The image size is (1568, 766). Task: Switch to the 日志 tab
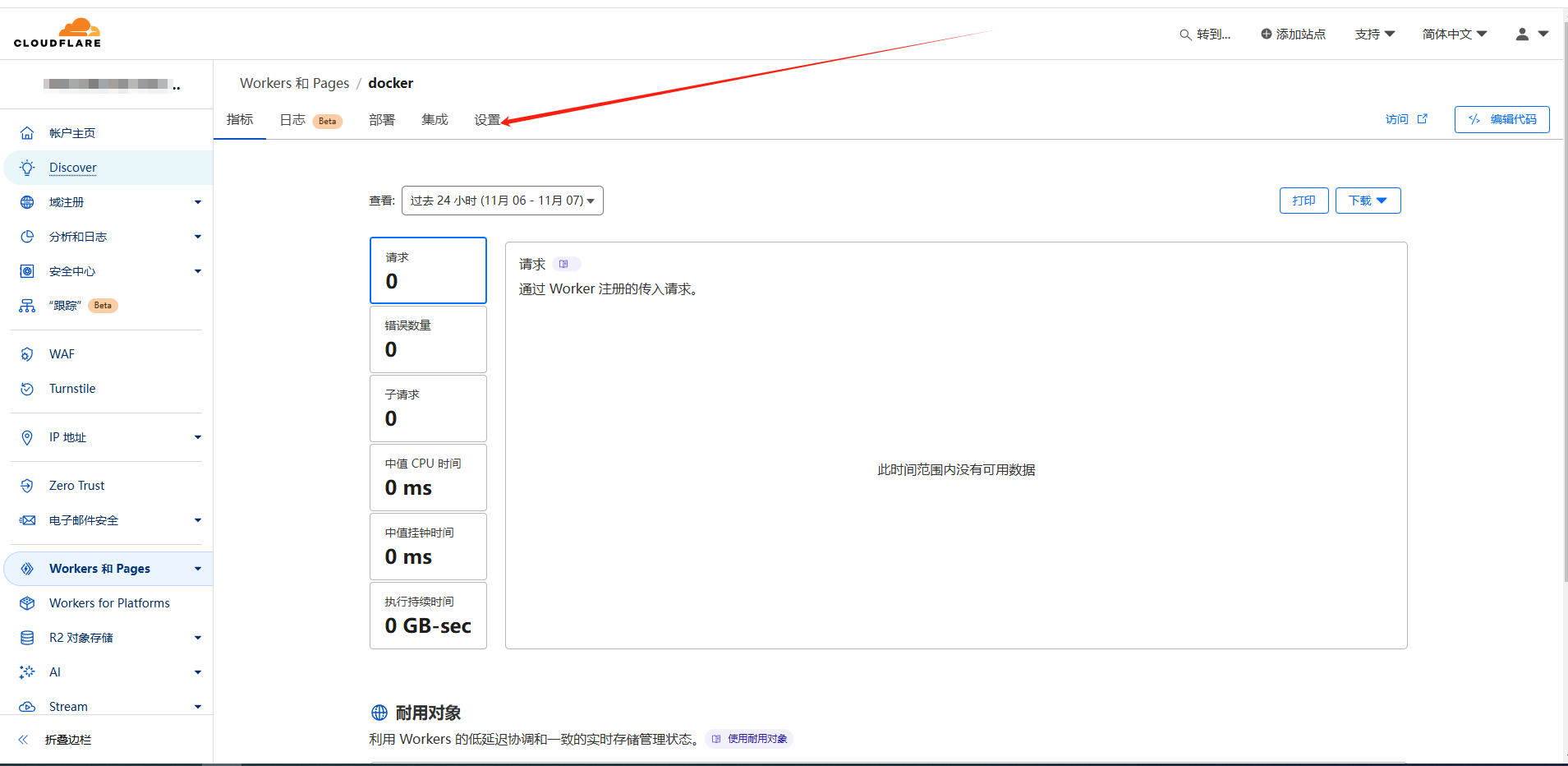(x=310, y=120)
